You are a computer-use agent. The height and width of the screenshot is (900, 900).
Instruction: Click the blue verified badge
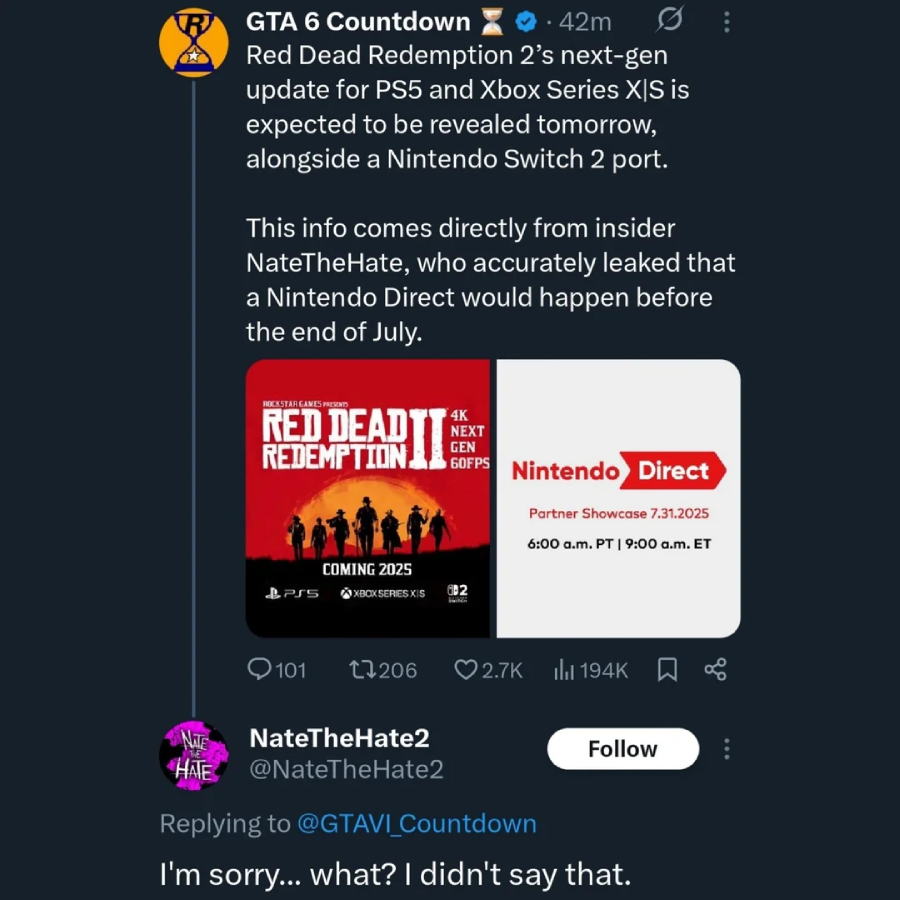[x=527, y=21]
